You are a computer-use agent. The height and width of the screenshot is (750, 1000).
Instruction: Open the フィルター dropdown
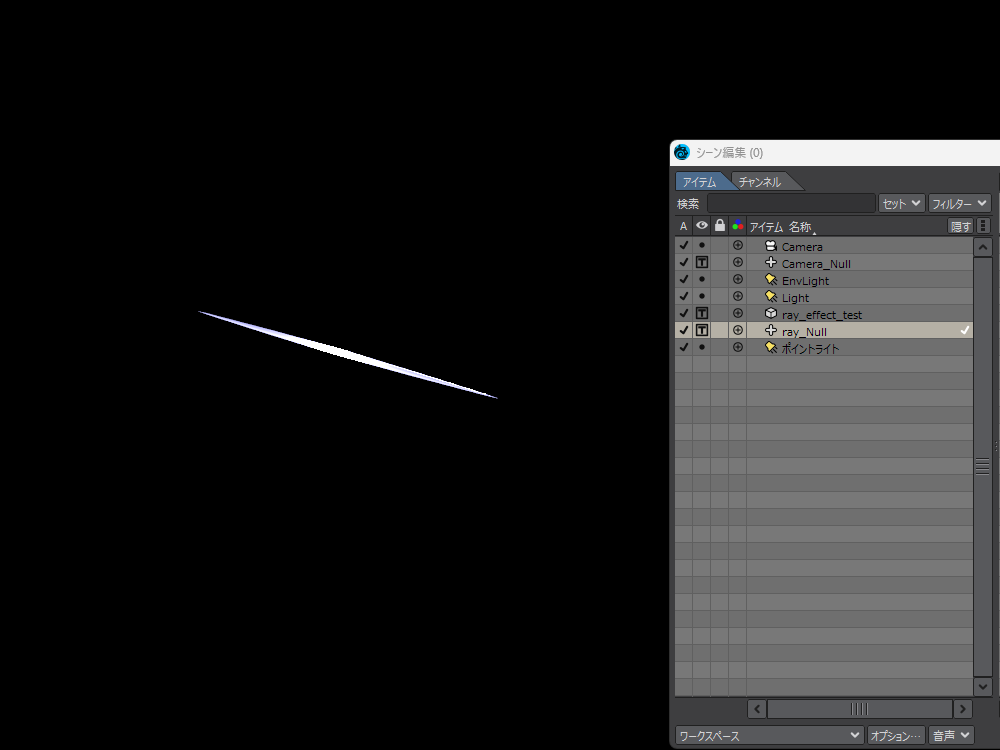(x=959, y=203)
